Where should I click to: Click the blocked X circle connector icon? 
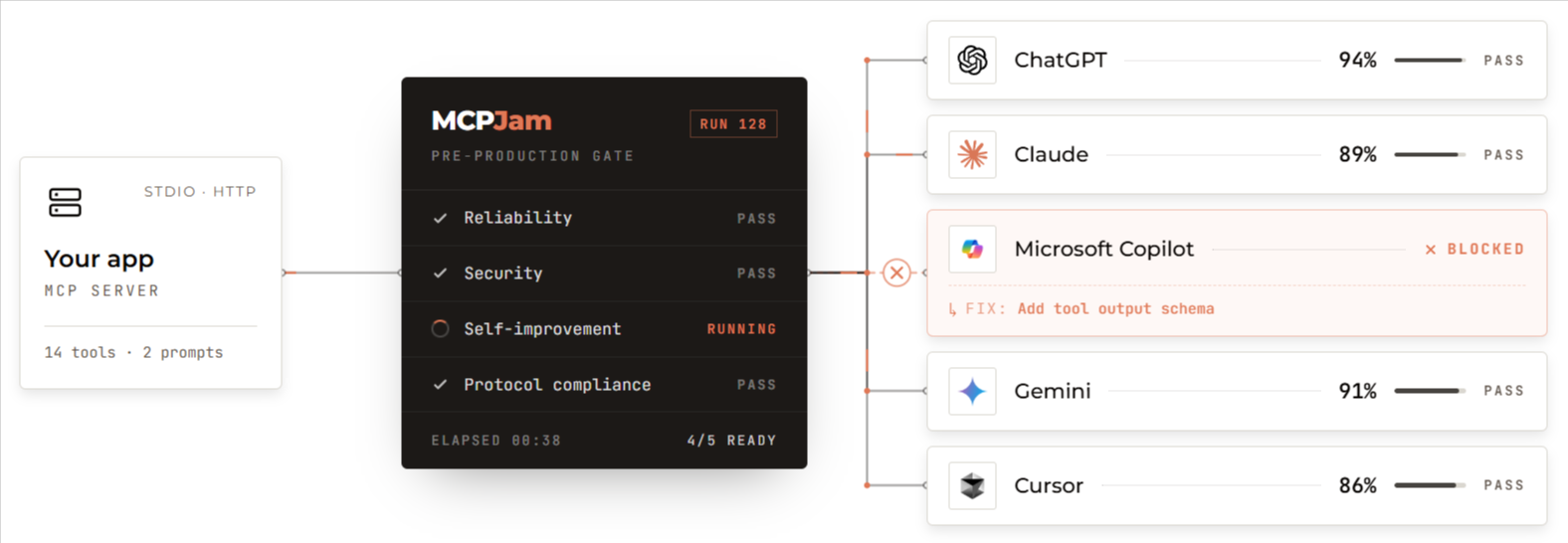click(896, 272)
